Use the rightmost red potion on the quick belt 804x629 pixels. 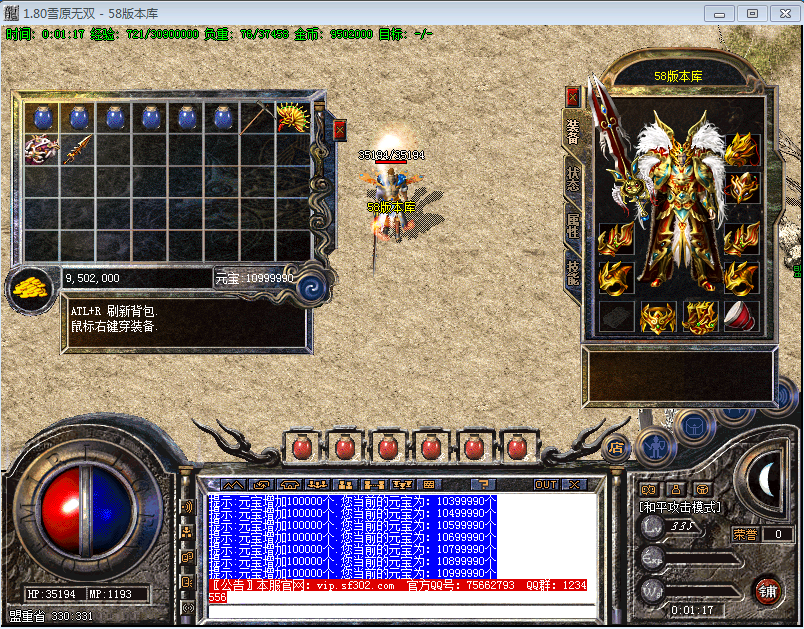pos(517,449)
